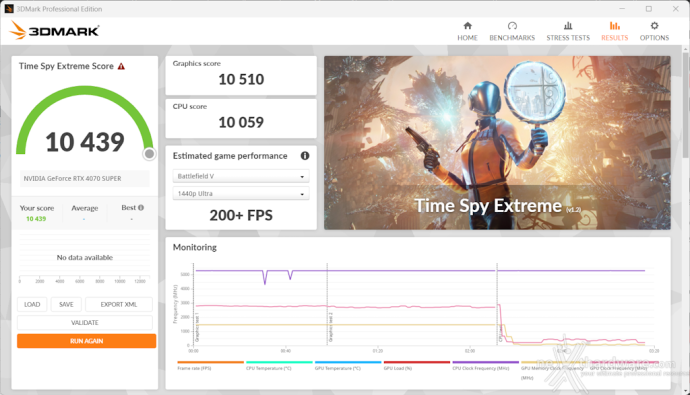
Task: Open the STRESS TESTS section
Action: point(568,31)
